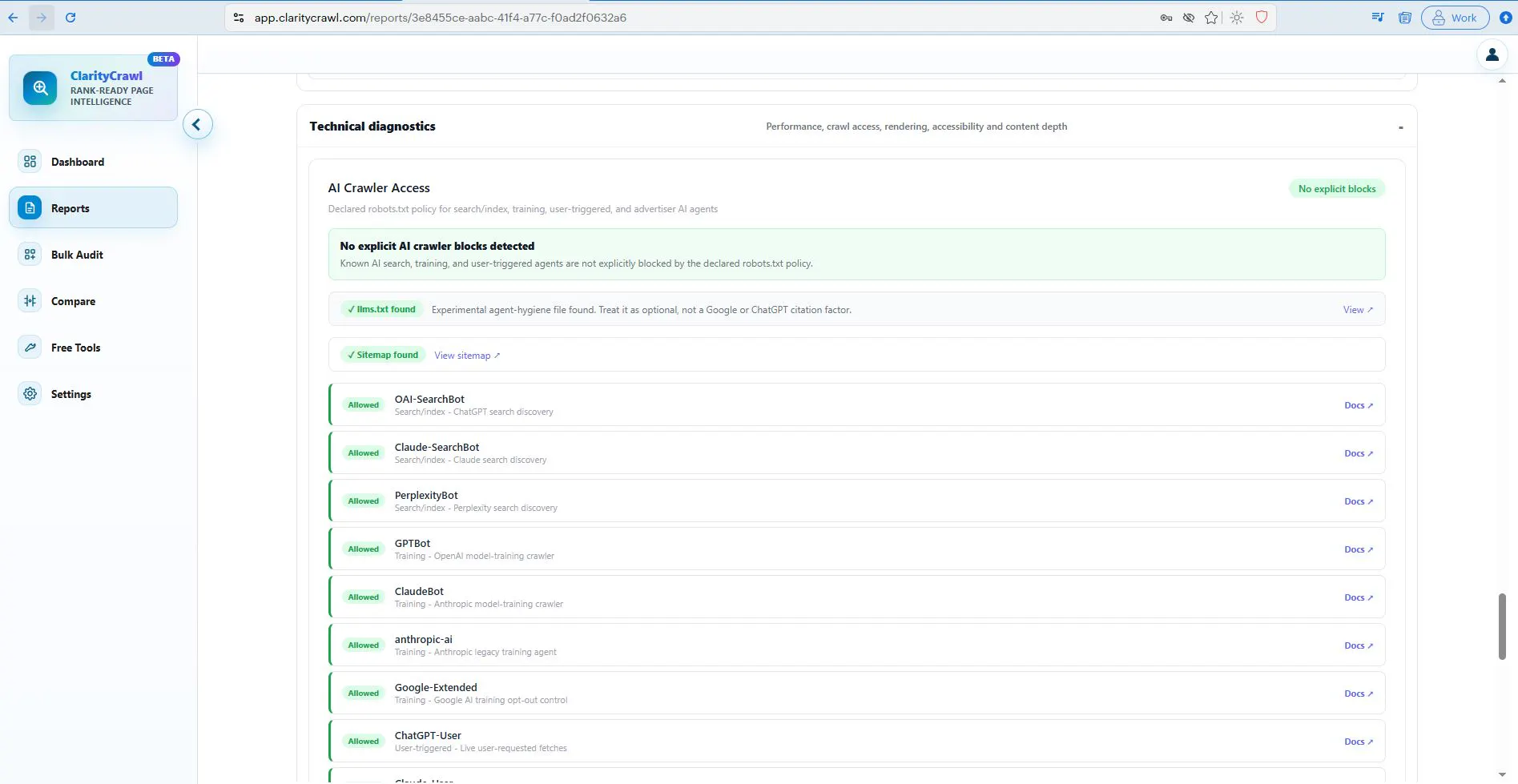The height and width of the screenshot is (784, 1518).
Task: Select Bulk Audit menu item
Action: pyautogui.click(x=93, y=255)
